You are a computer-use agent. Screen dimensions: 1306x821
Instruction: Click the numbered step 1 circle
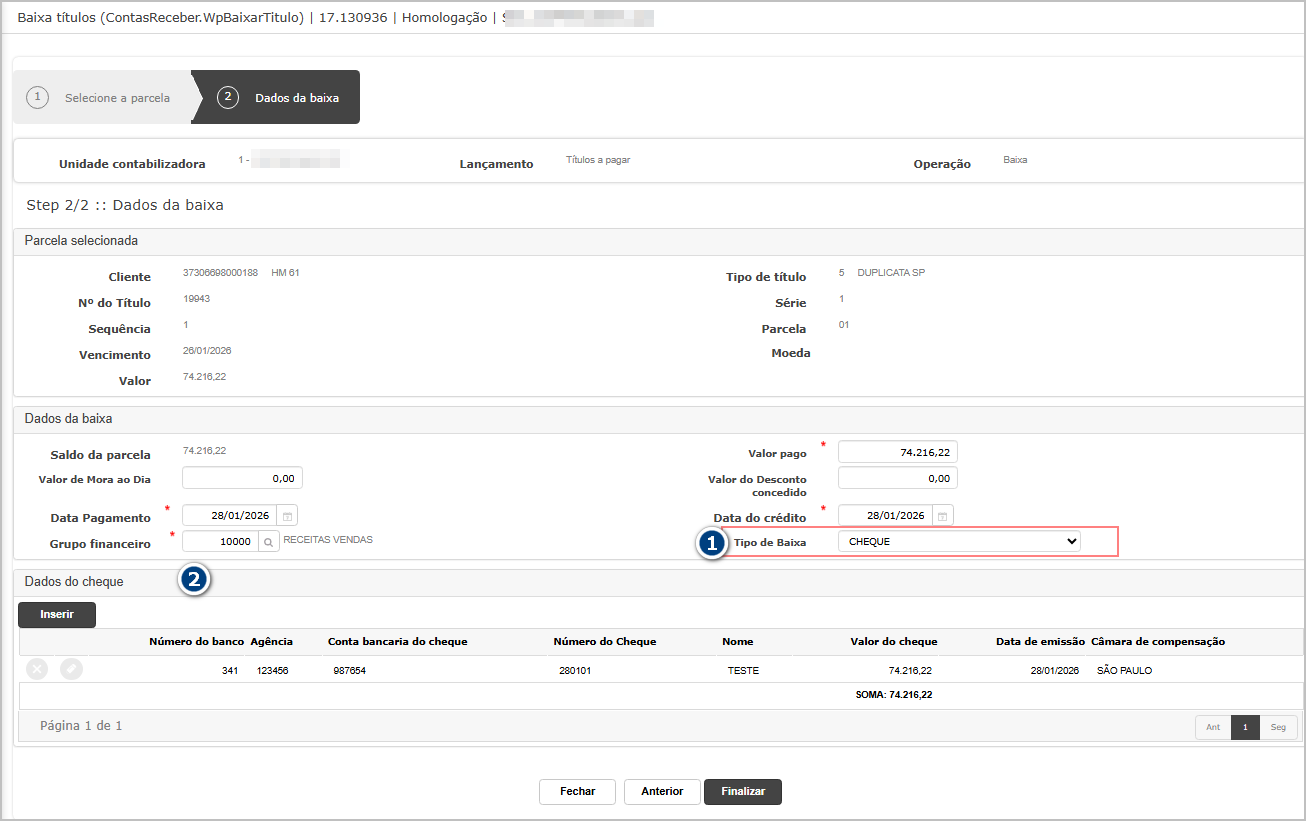coord(37,98)
